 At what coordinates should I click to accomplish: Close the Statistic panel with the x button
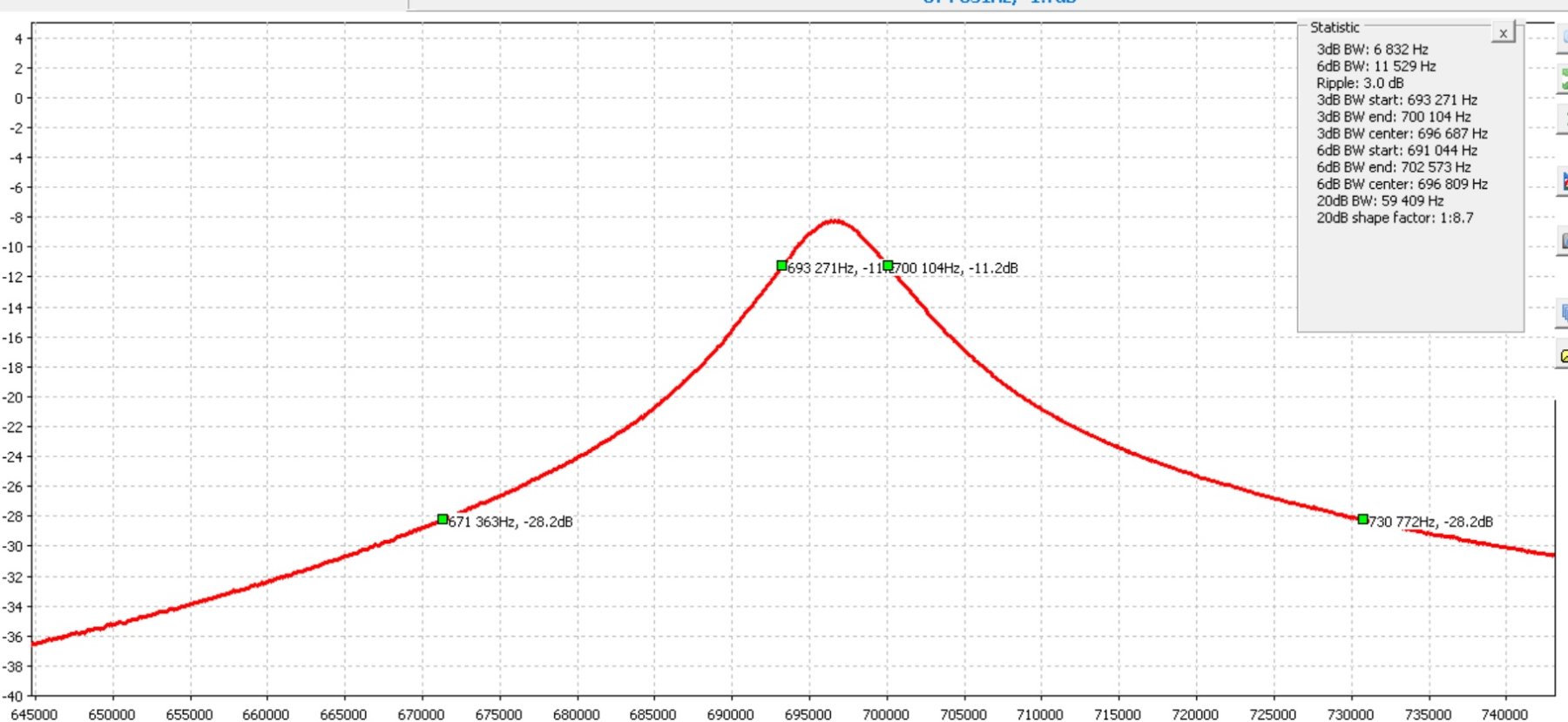(1503, 33)
